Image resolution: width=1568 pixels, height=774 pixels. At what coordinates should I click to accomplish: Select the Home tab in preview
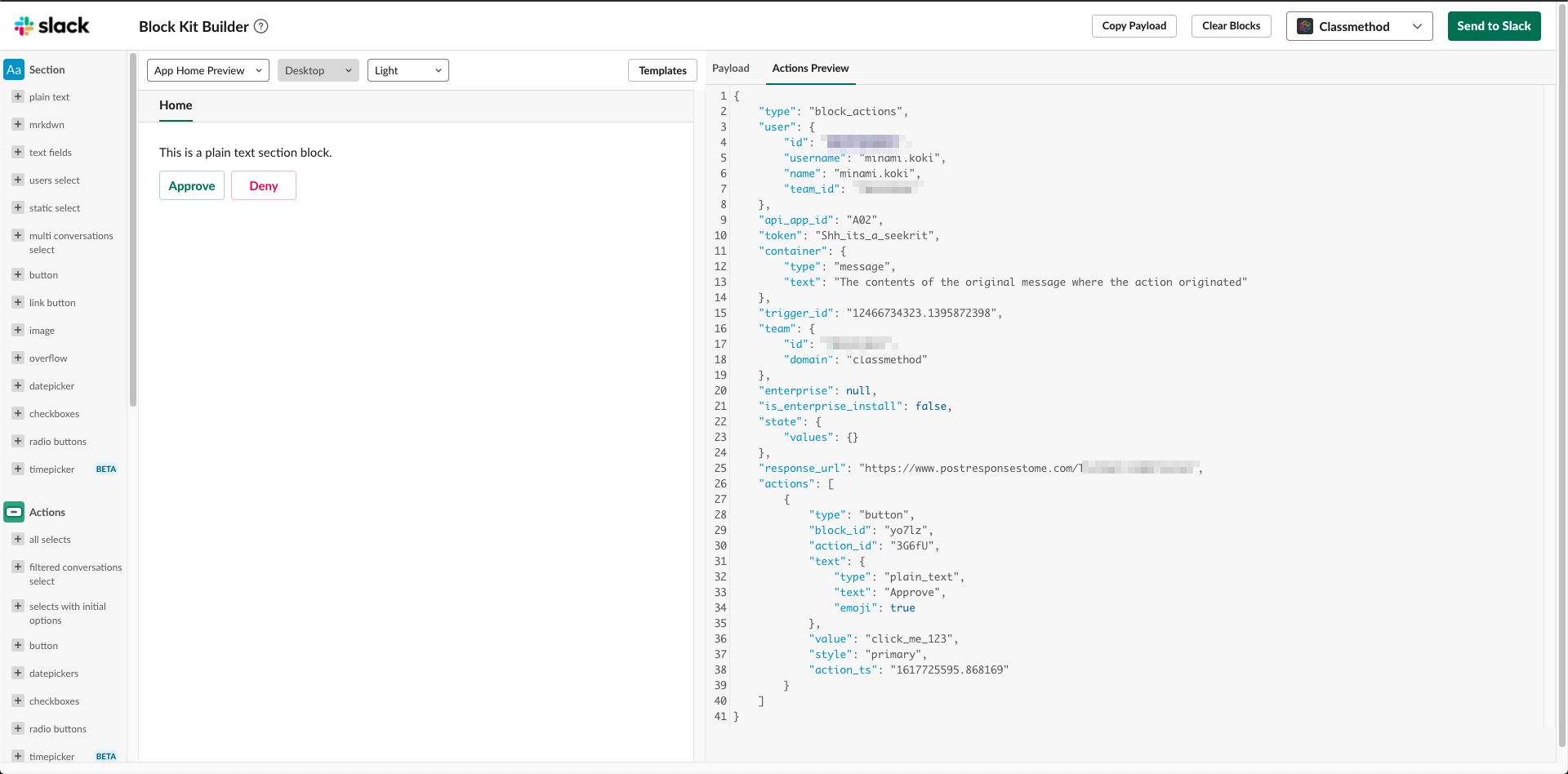click(x=176, y=105)
